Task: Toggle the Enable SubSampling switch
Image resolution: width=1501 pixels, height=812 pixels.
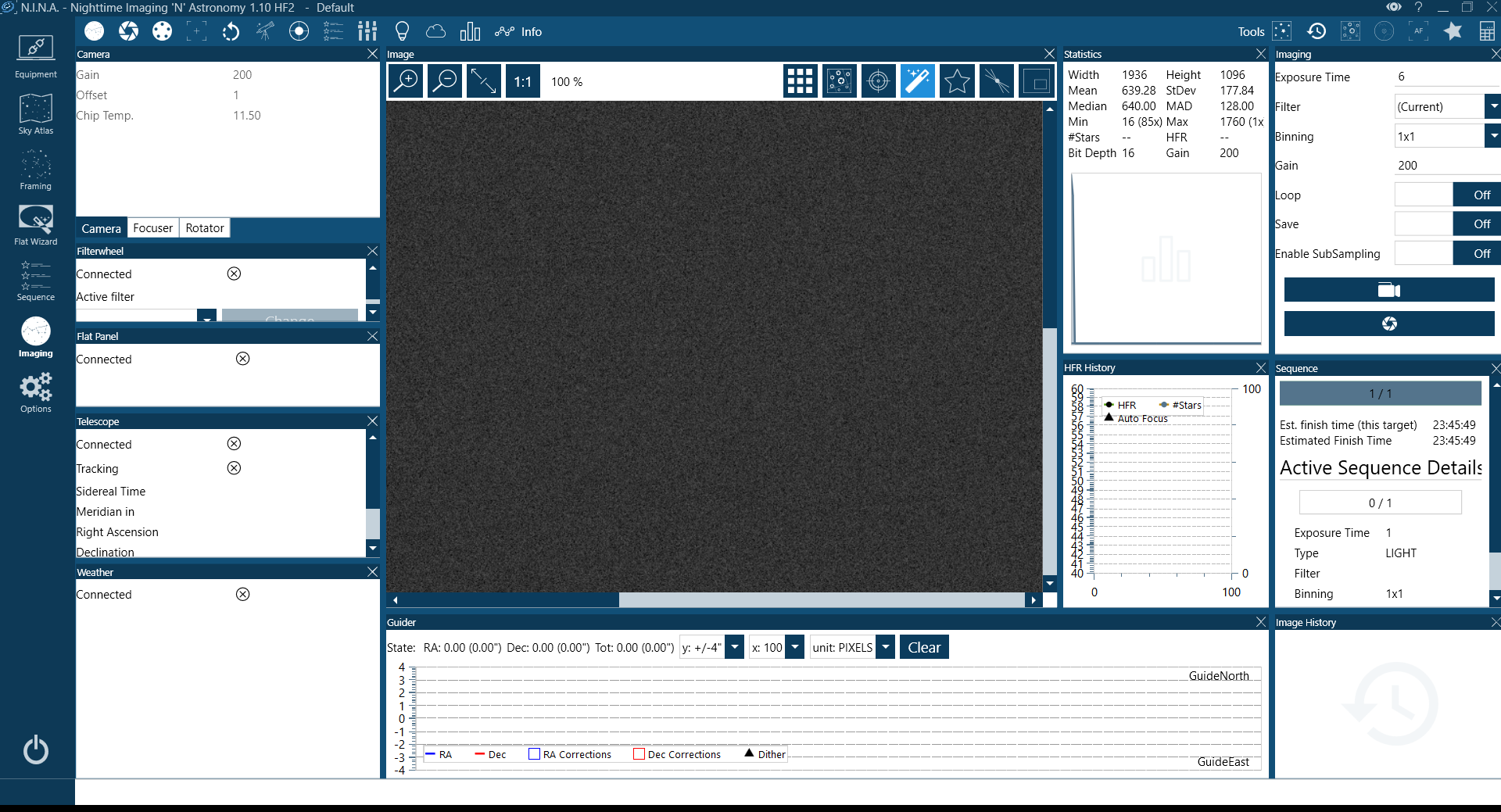Action: 1447,253
